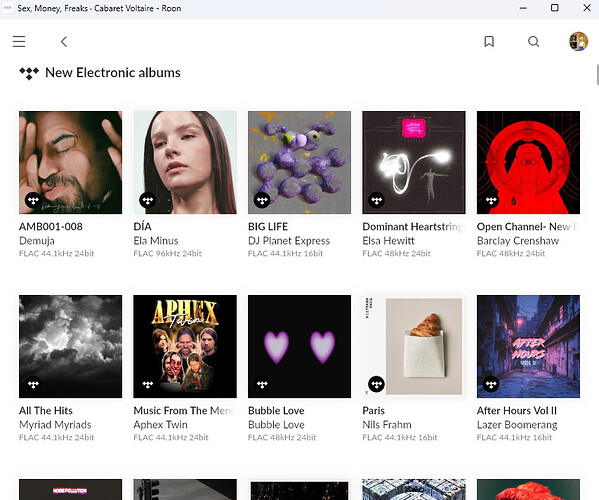This screenshot has height=500, width=599.
Task: Open the hamburger navigation menu
Action: tap(19, 41)
